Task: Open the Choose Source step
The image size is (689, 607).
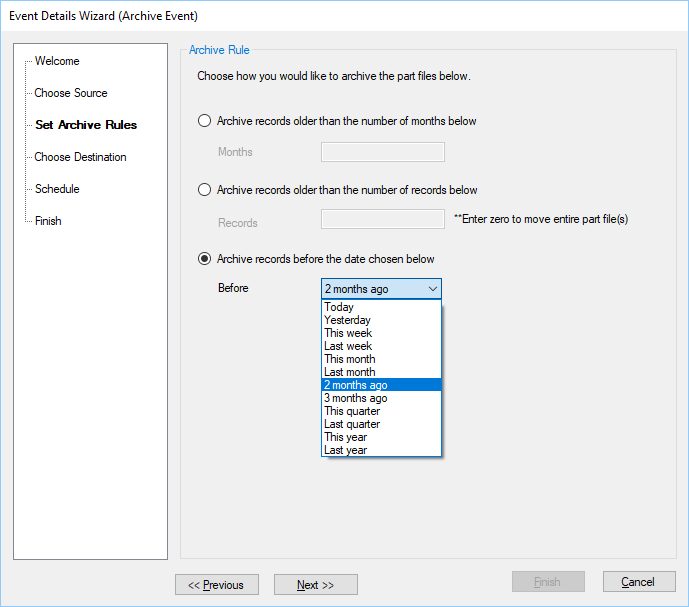Action: [71, 93]
